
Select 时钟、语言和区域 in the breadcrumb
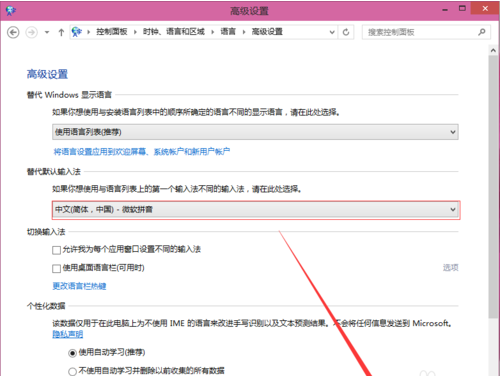pyautogui.click(x=174, y=32)
